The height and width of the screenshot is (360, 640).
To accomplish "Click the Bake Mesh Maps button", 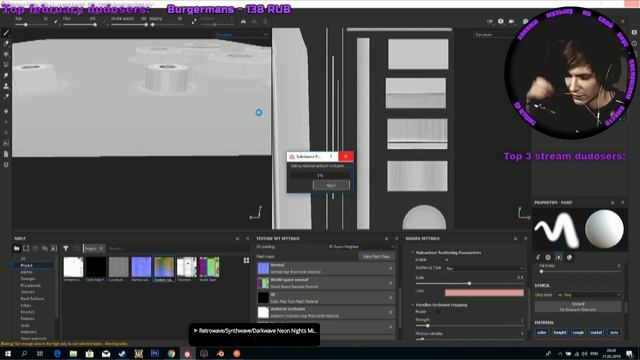I will coord(376,256).
